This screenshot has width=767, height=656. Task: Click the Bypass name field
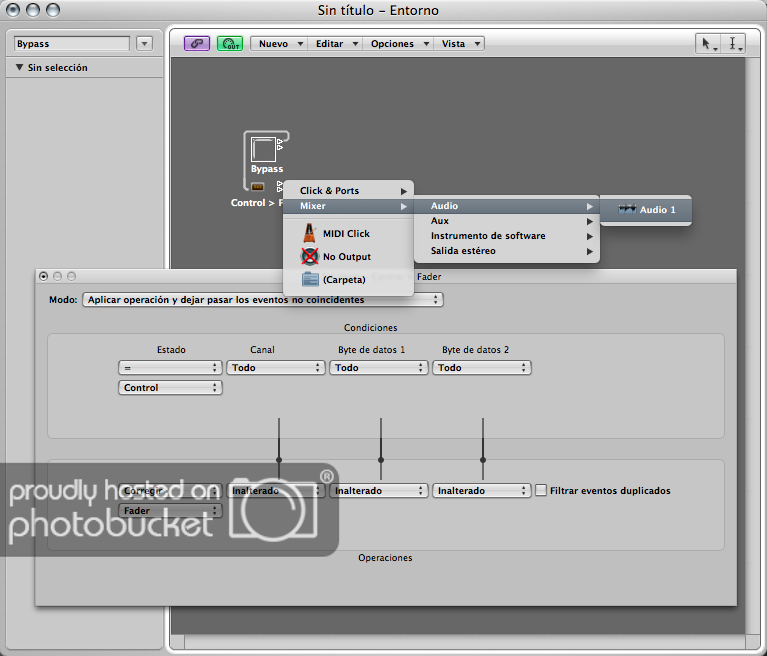(72, 44)
